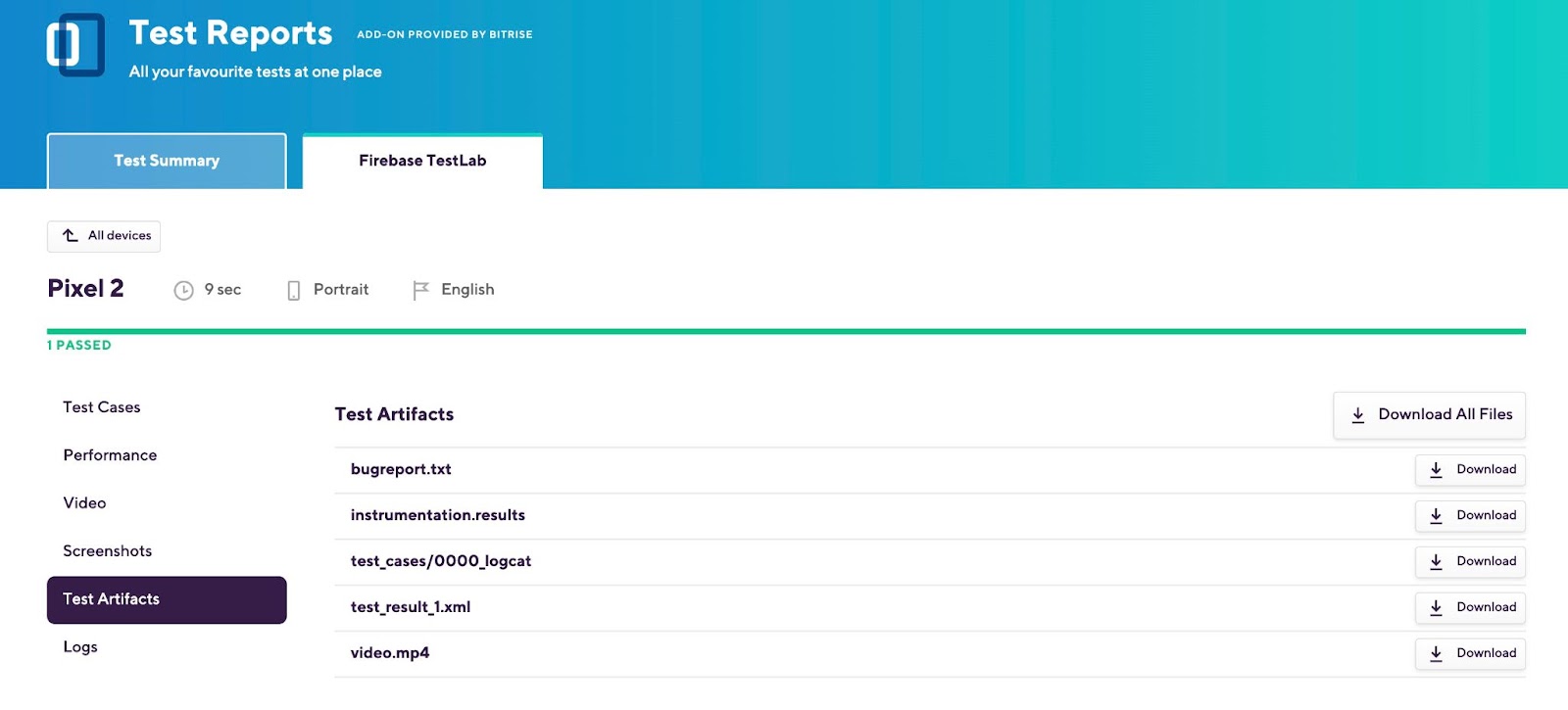Click the bugreport.txt file name

pyautogui.click(x=401, y=470)
